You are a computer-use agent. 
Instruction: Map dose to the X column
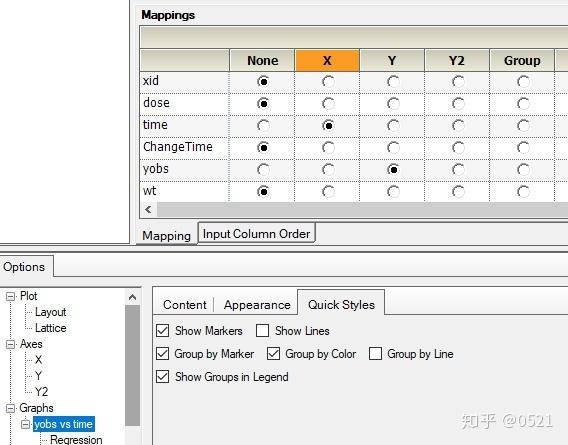point(328,104)
